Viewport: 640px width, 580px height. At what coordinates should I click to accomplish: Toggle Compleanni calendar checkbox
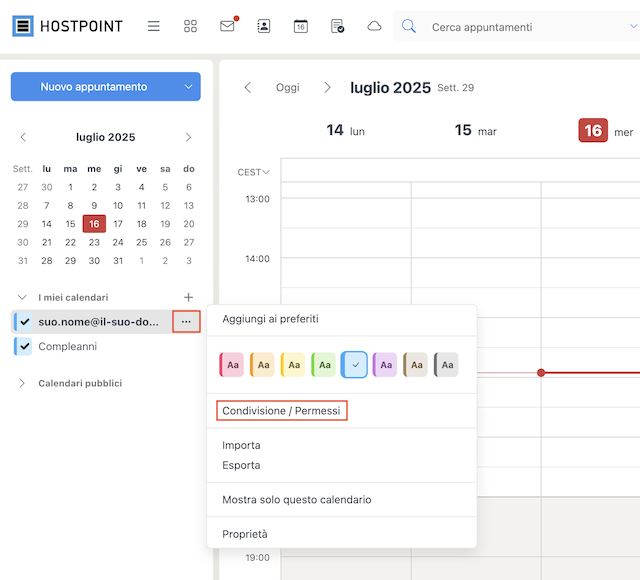(24, 346)
